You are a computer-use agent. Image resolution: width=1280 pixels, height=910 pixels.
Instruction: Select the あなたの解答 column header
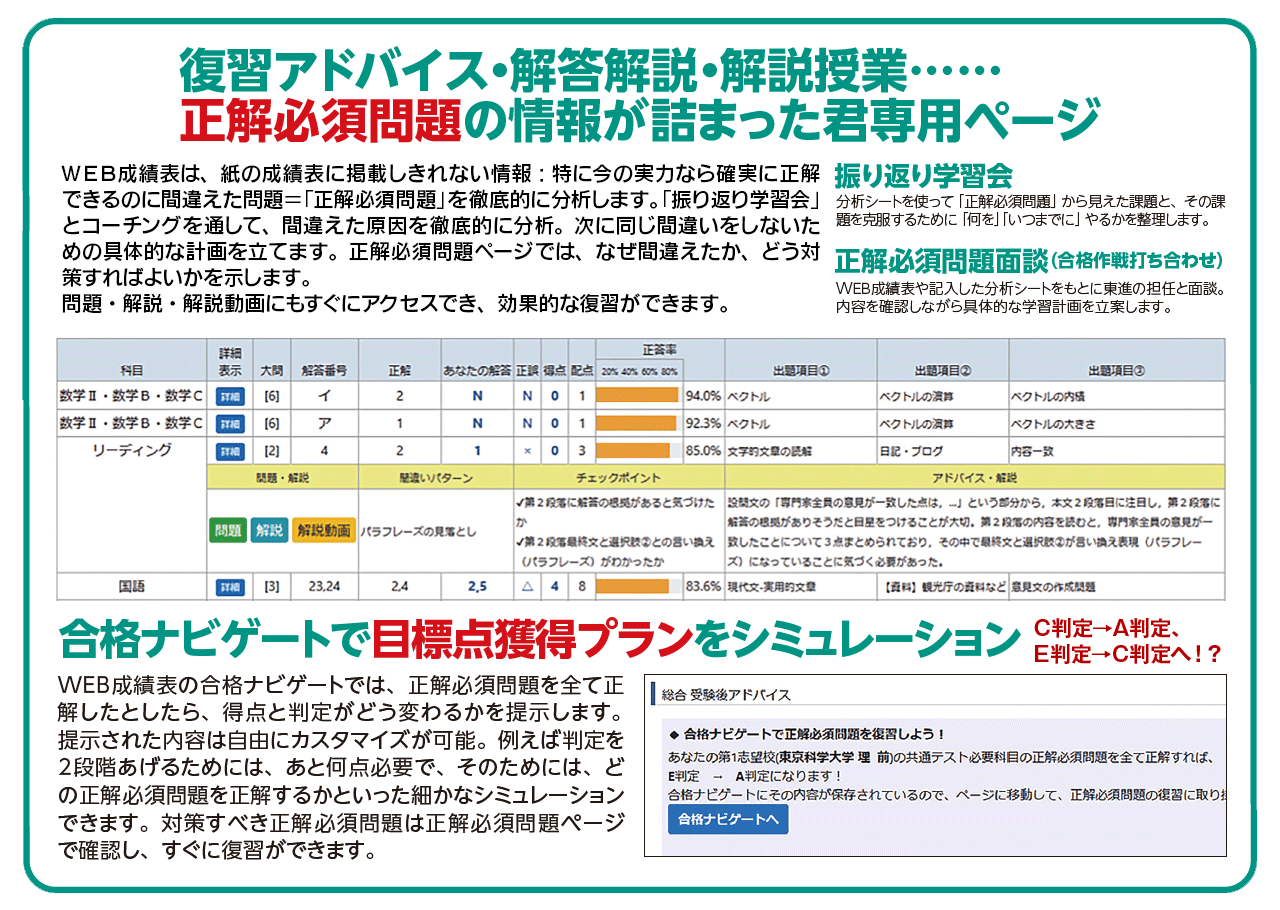(x=477, y=370)
